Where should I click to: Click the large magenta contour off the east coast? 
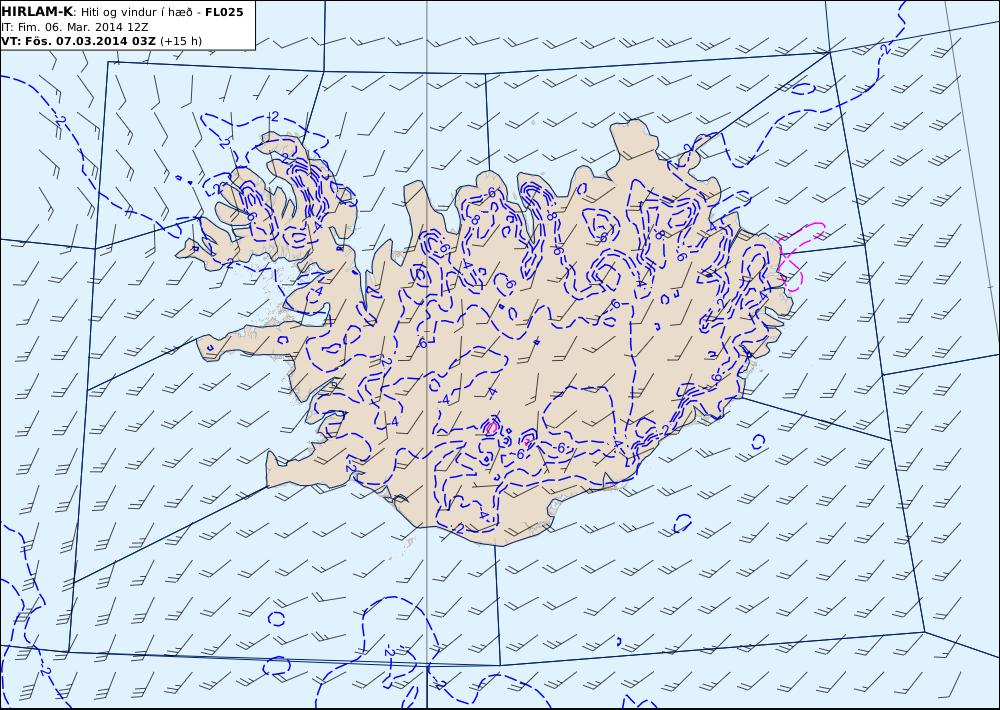pyautogui.click(x=800, y=256)
